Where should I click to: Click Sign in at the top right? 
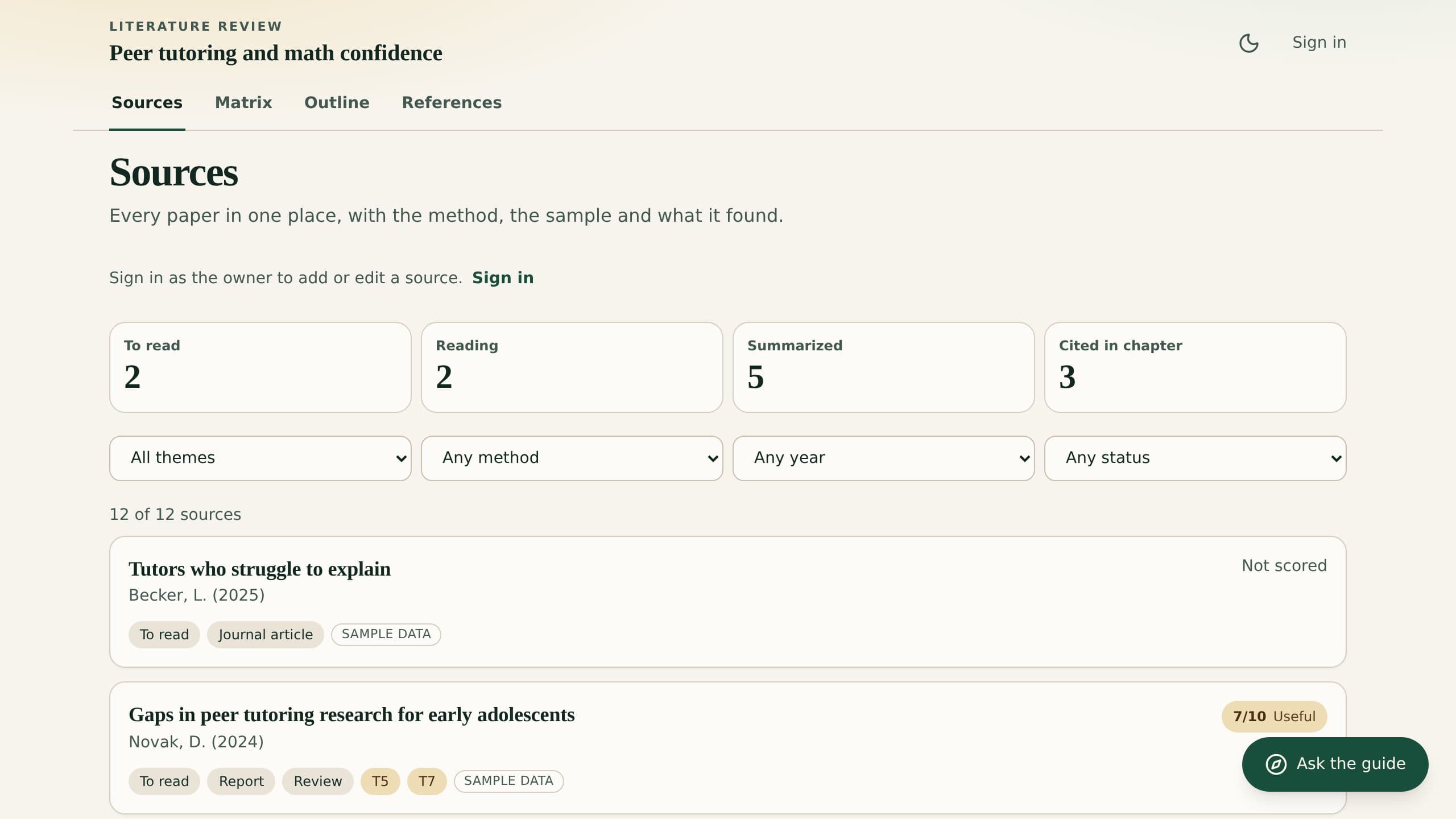point(1319,43)
